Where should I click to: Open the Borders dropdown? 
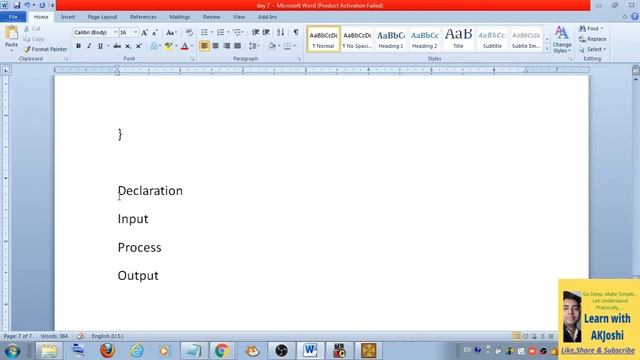pos(294,46)
